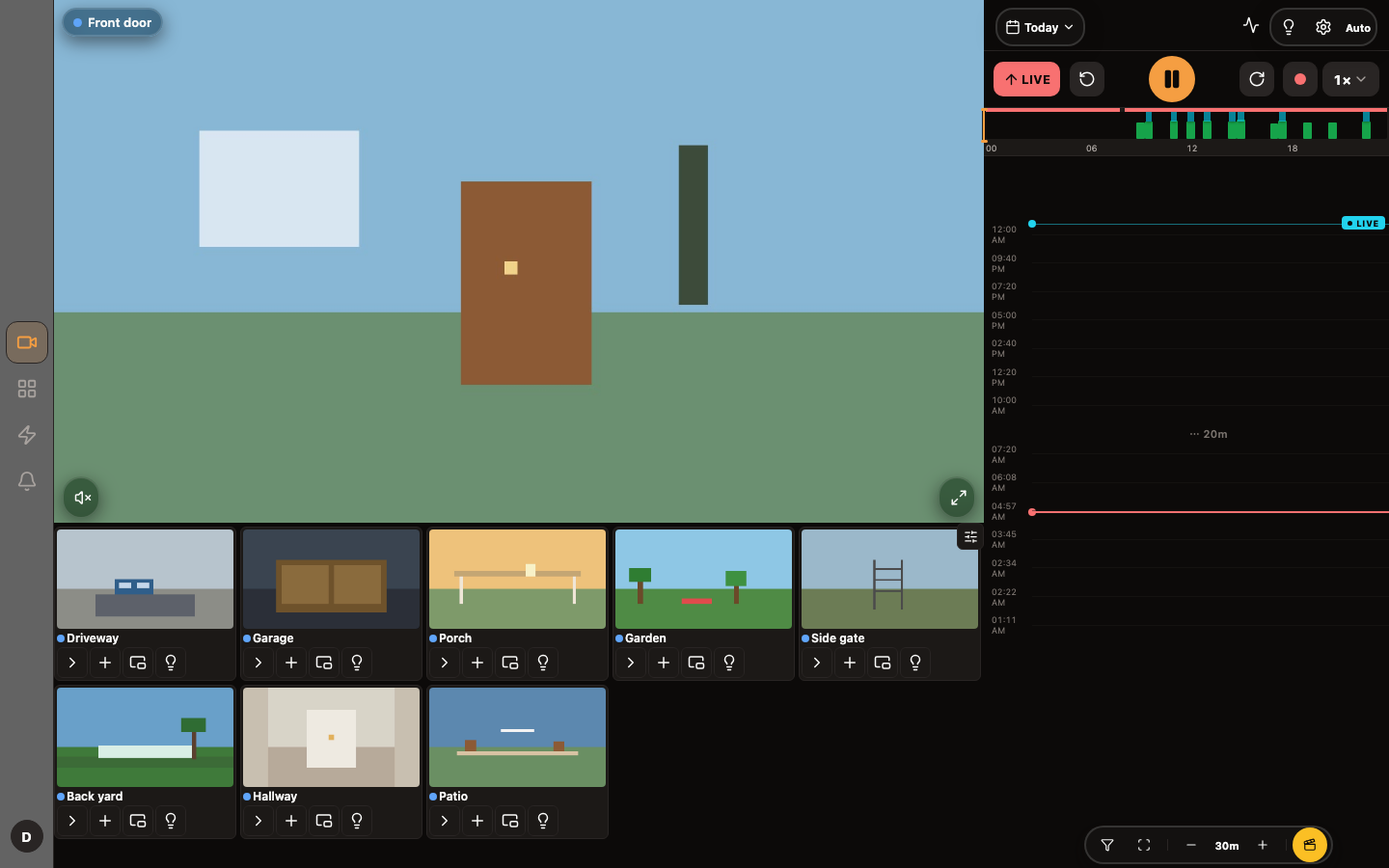The height and width of the screenshot is (868, 1389).
Task: Click the Auto mode label
Action: point(1358,28)
